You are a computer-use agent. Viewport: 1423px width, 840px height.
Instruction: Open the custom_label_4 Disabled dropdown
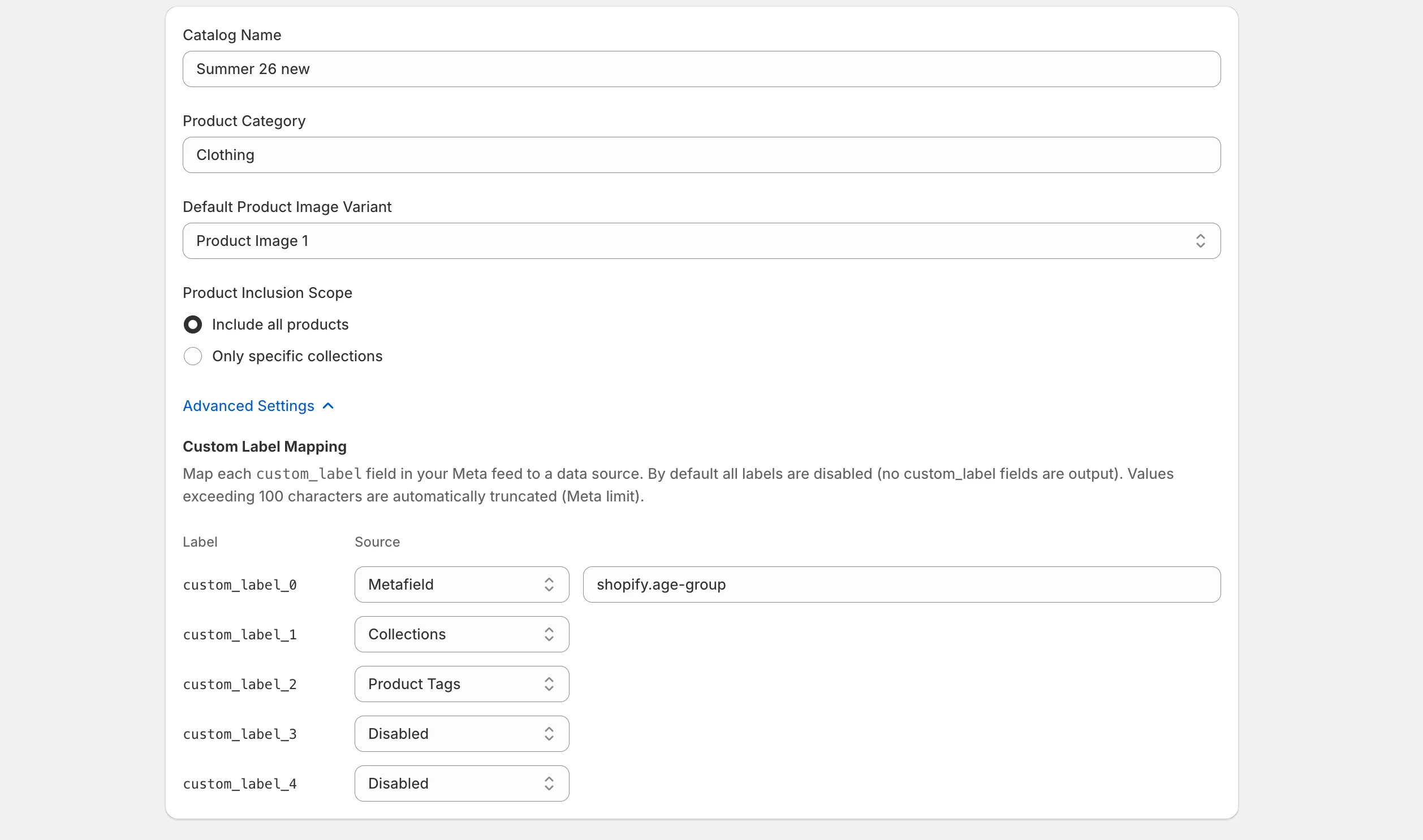(462, 784)
